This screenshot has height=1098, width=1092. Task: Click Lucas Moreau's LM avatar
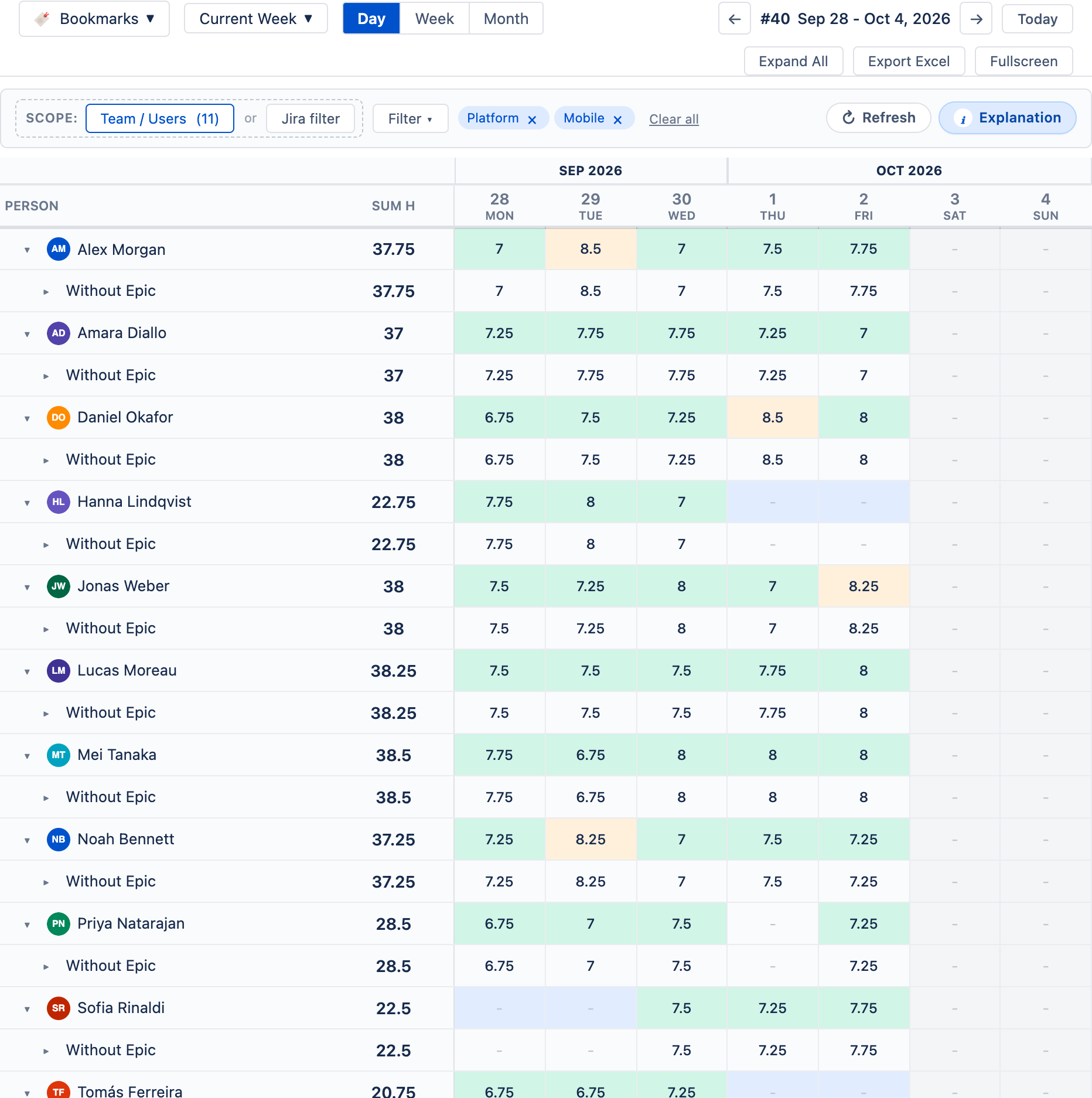59,671
